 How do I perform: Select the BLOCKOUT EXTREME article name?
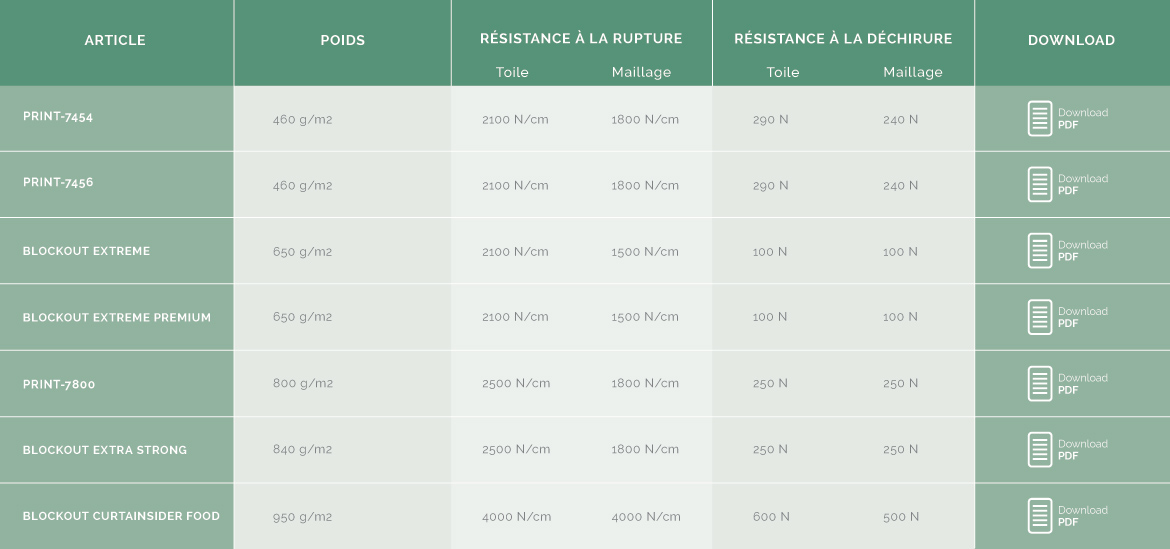pyautogui.click(x=87, y=251)
